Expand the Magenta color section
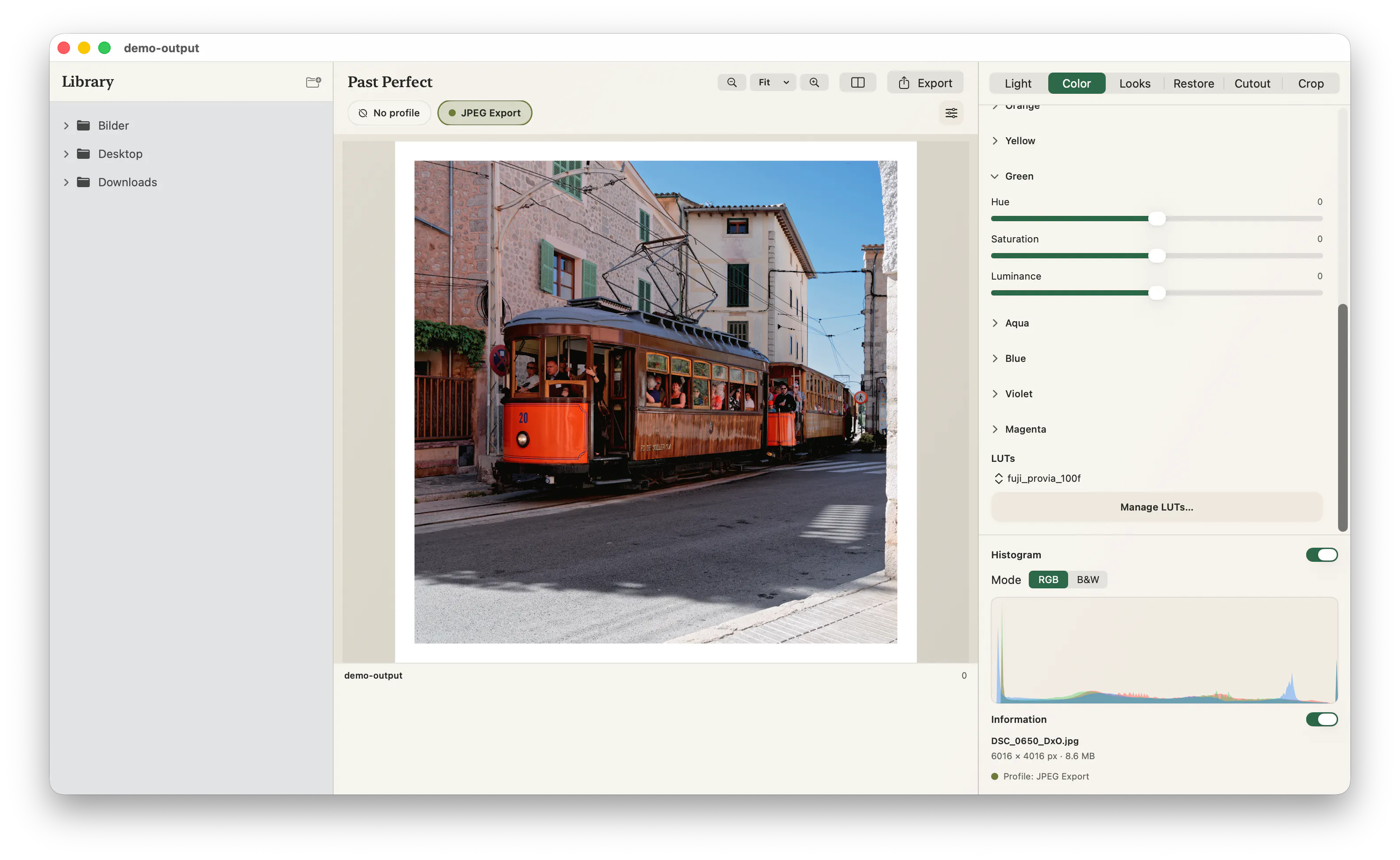 tap(995, 430)
